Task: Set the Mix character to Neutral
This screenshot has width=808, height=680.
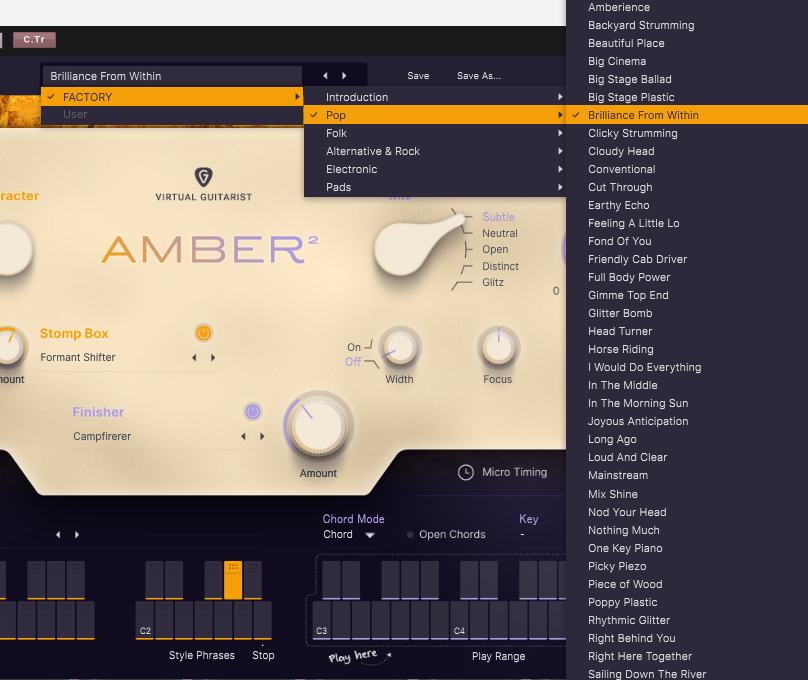Action: click(x=500, y=233)
